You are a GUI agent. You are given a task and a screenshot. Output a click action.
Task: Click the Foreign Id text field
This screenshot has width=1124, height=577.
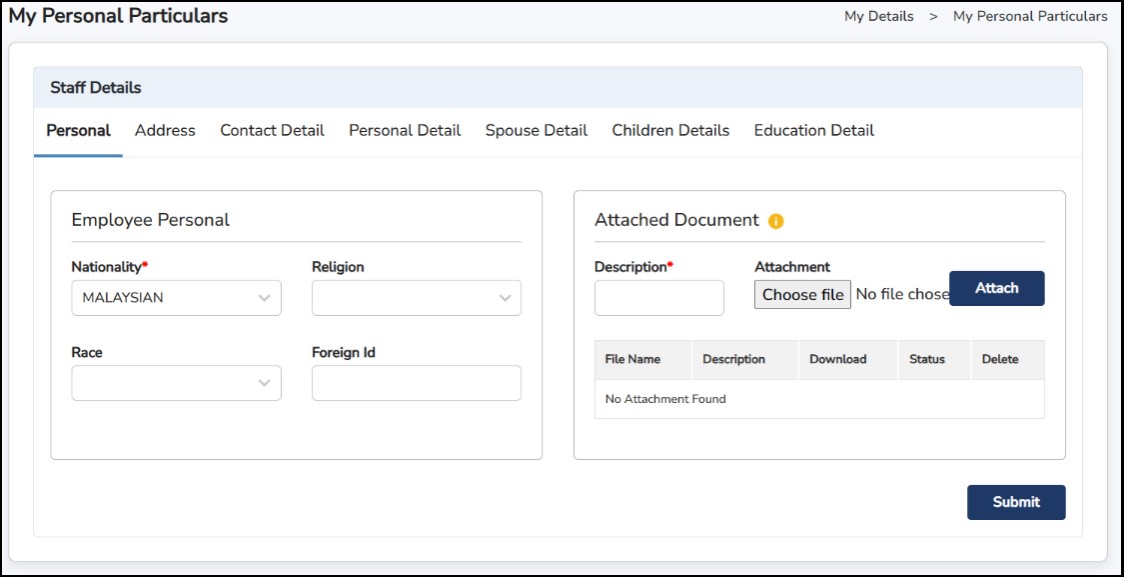click(416, 383)
